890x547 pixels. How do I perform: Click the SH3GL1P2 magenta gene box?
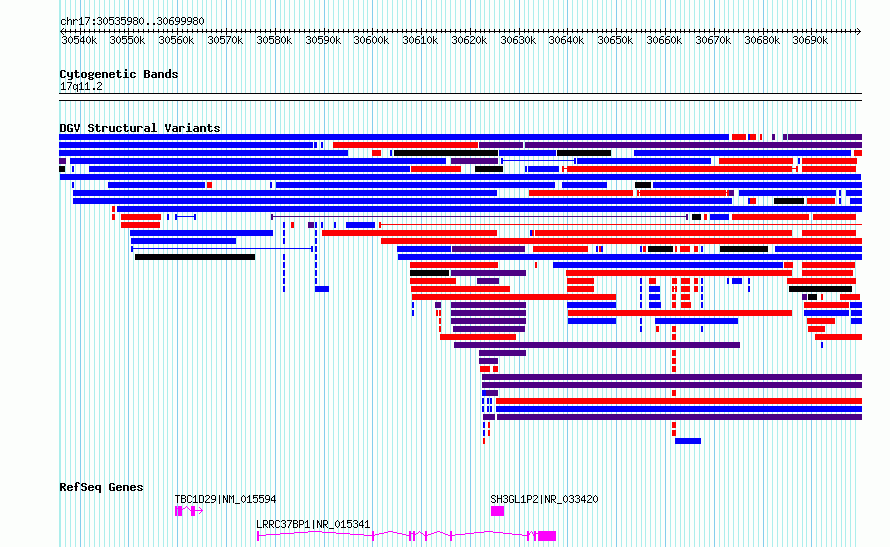click(x=497, y=511)
